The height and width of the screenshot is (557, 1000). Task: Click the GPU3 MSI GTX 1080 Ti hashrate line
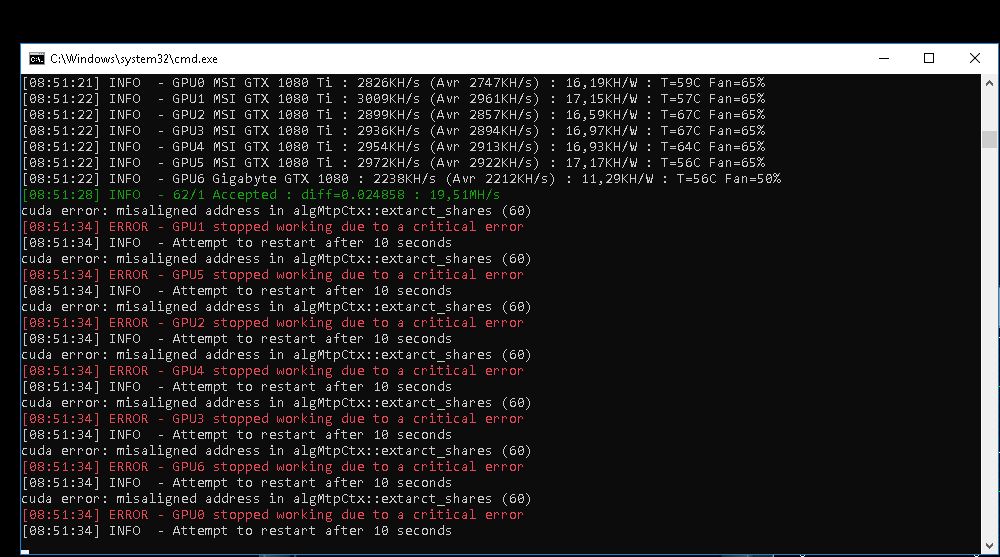393,131
